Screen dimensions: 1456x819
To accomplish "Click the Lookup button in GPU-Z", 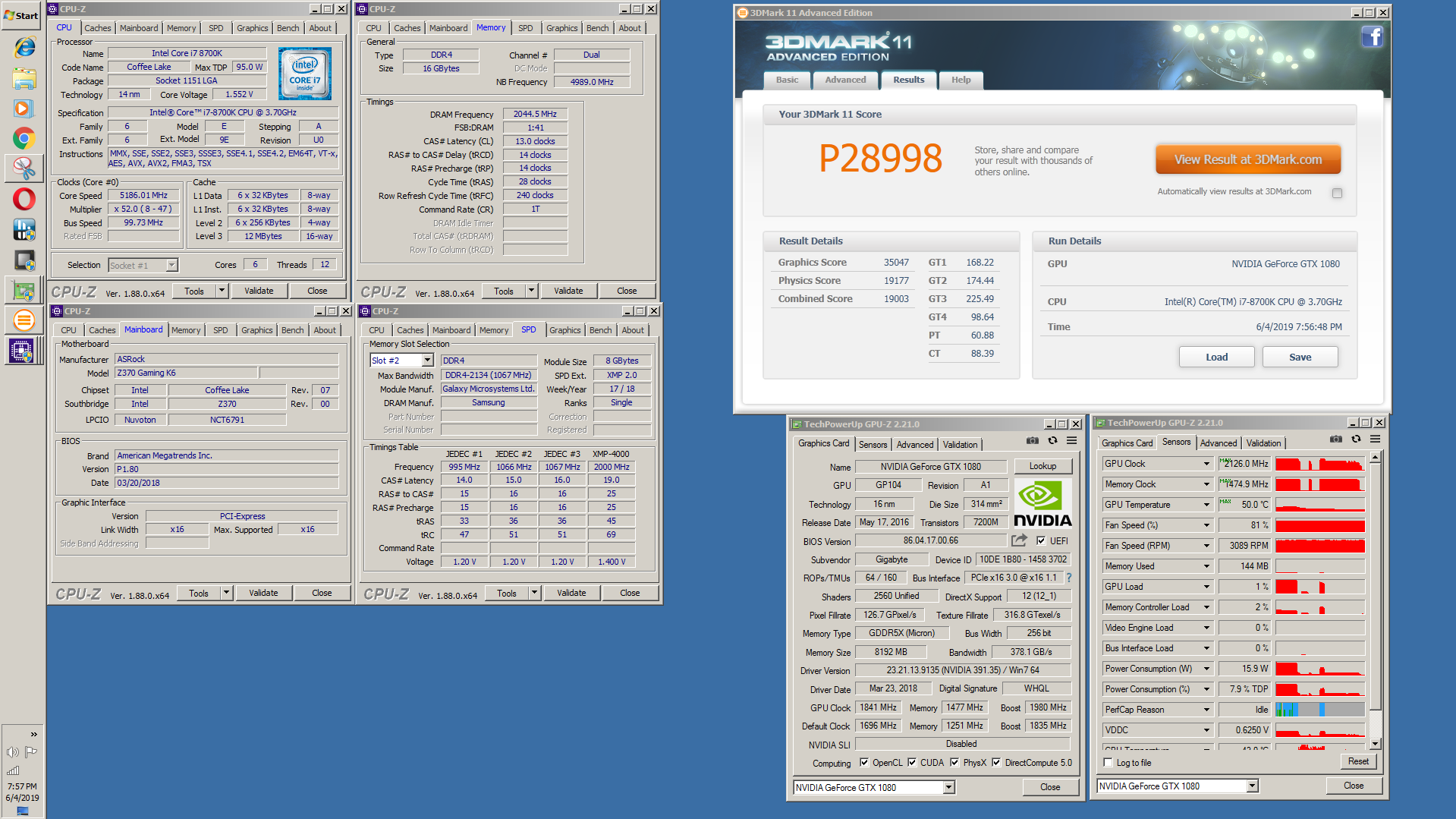I will (1042, 466).
